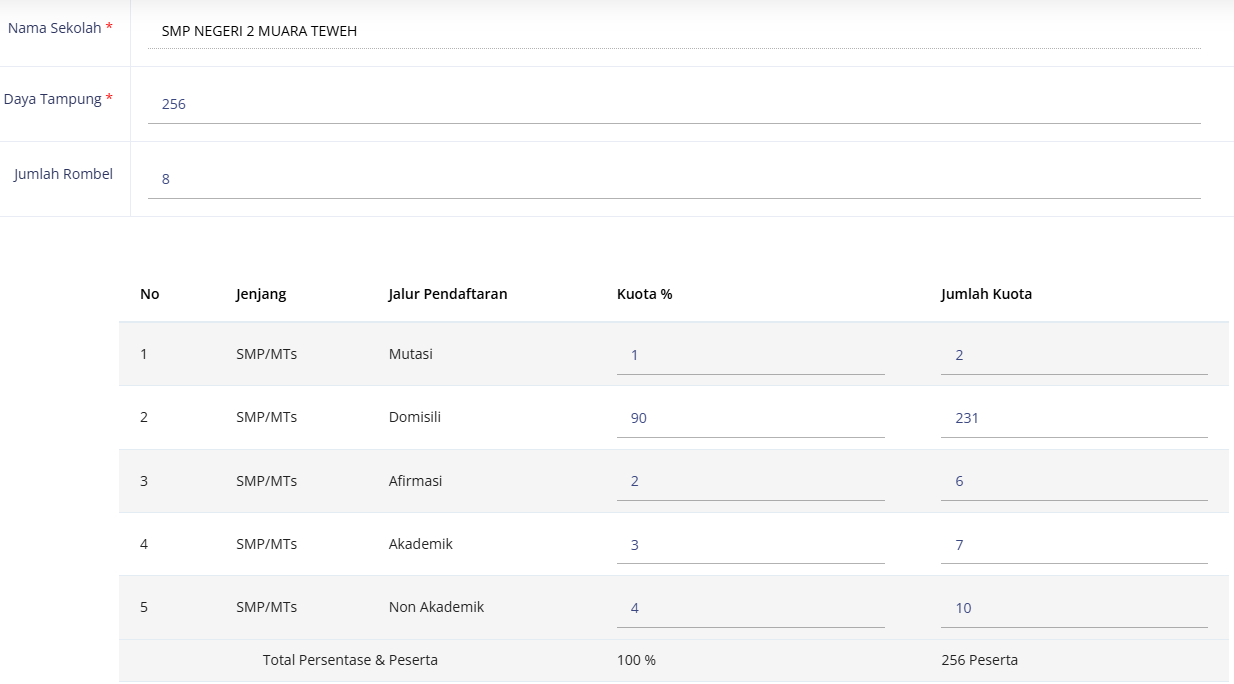Select the Jumlah Rombel input field
Viewport: 1234px width, 684px height.
(673, 179)
